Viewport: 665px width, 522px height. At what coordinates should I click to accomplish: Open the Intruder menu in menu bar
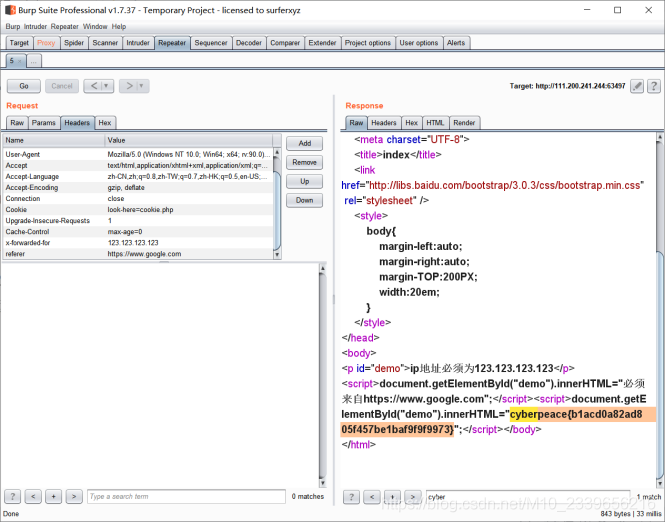click(x=35, y=26)
